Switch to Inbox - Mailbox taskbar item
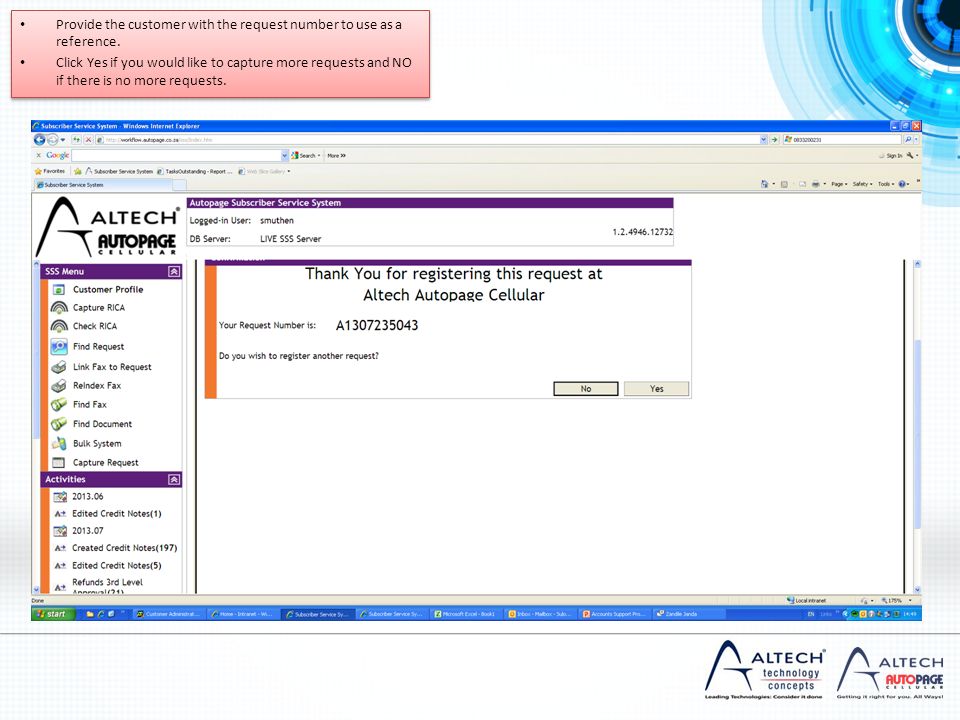This screenshot has width=960, height=720. (541, 613)
